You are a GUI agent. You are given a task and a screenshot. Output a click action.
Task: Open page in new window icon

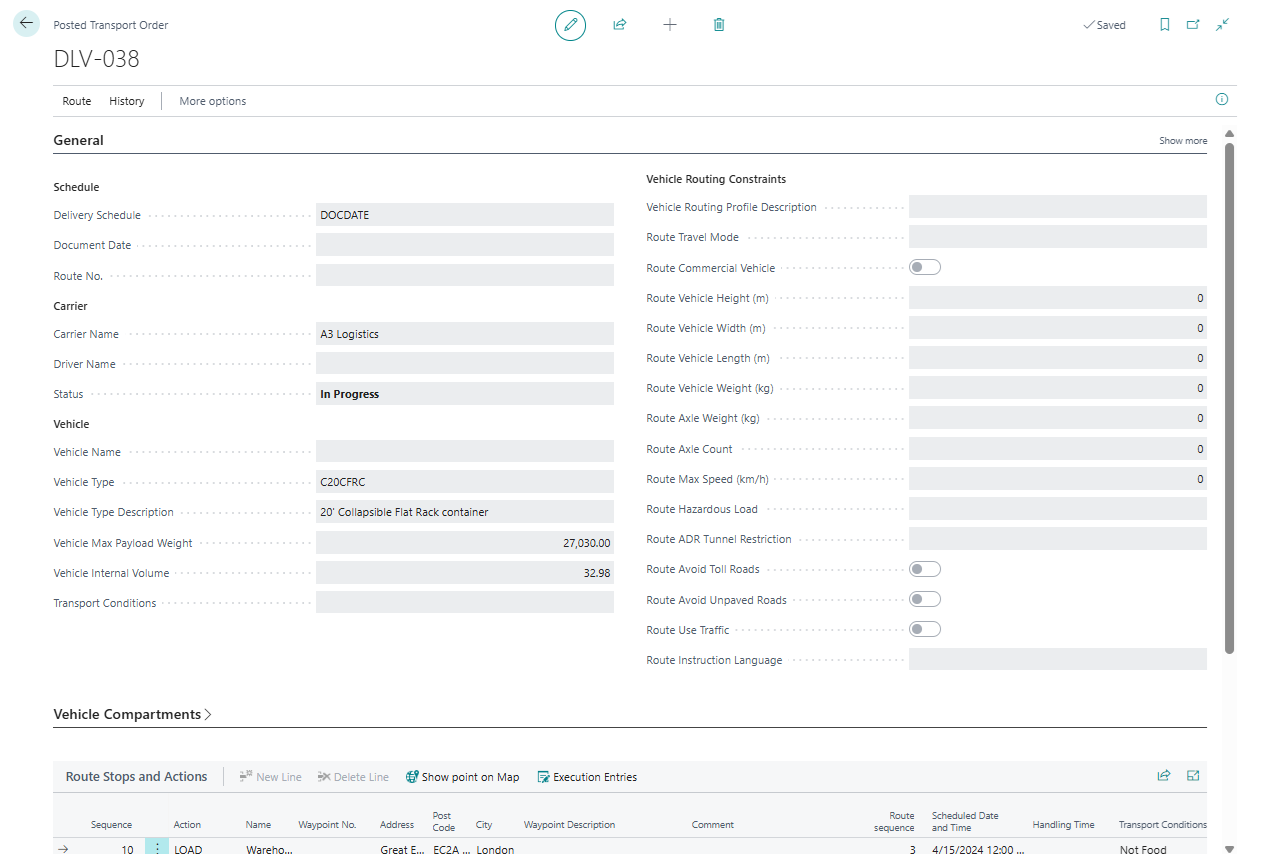(1193, 25)
